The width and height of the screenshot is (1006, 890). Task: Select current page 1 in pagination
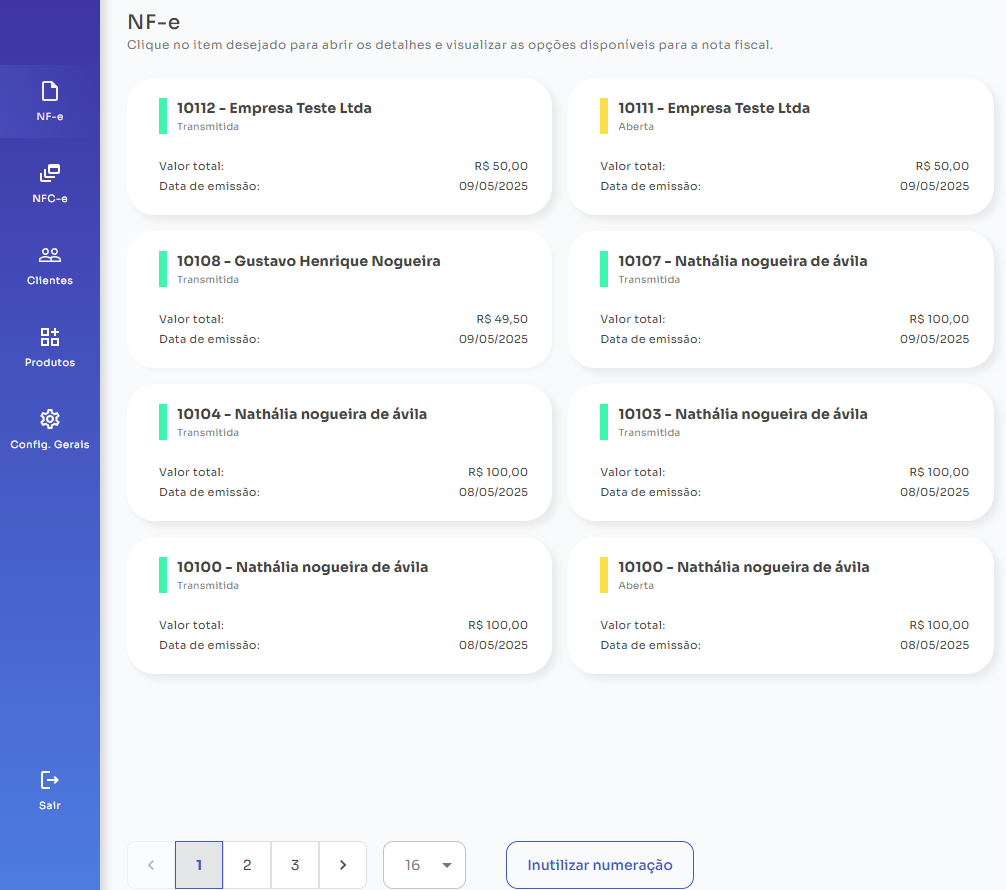coord(199,865)
